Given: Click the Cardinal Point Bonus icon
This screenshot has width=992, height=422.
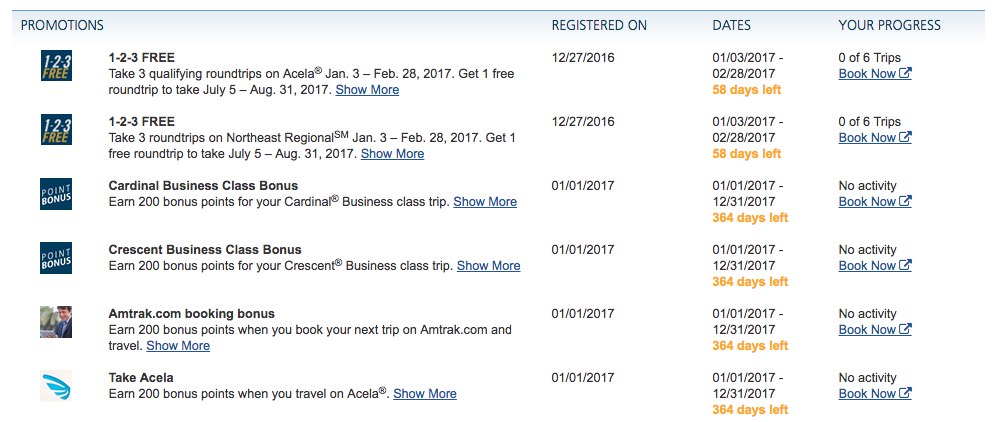Looking at the screenshot, I should pos(56,194).
